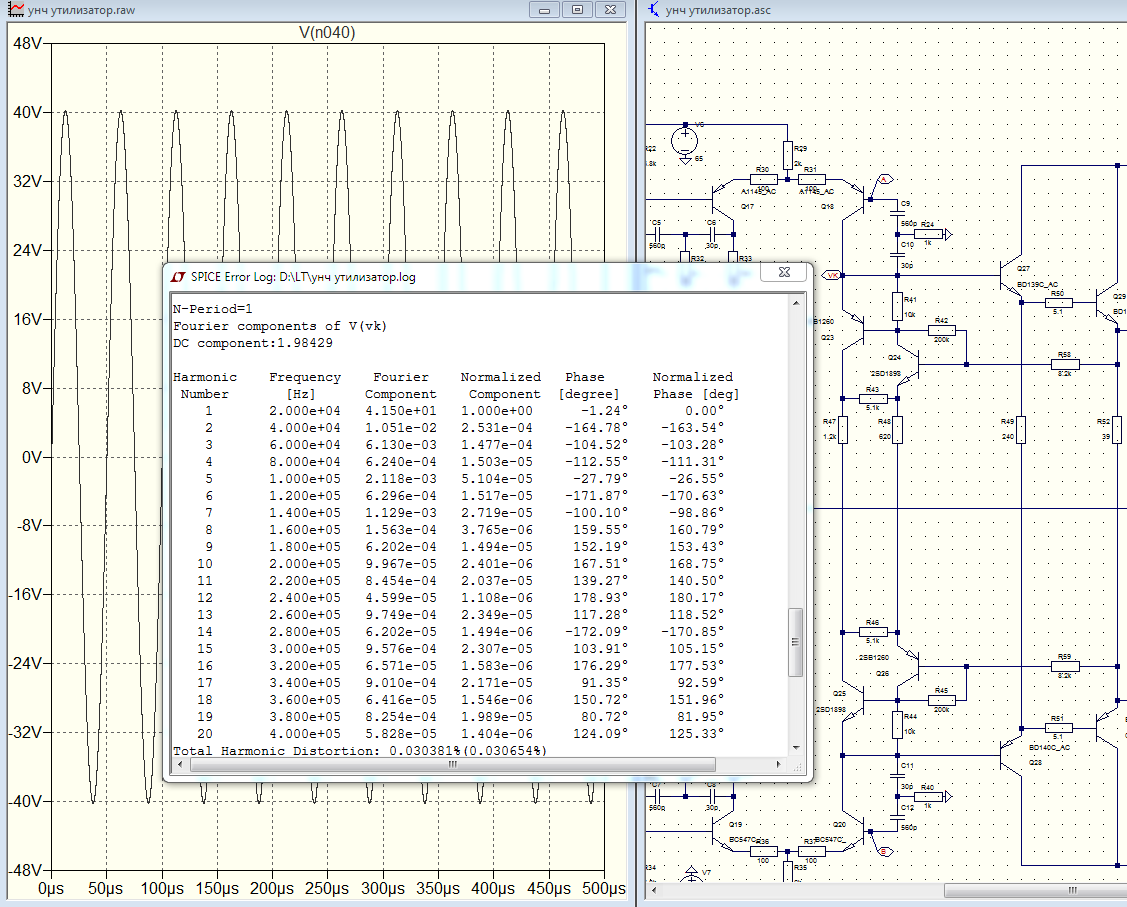This screenshot has width=1127, height=907.
Task: Click the net label A flag
Action: [x=883, y=179]
